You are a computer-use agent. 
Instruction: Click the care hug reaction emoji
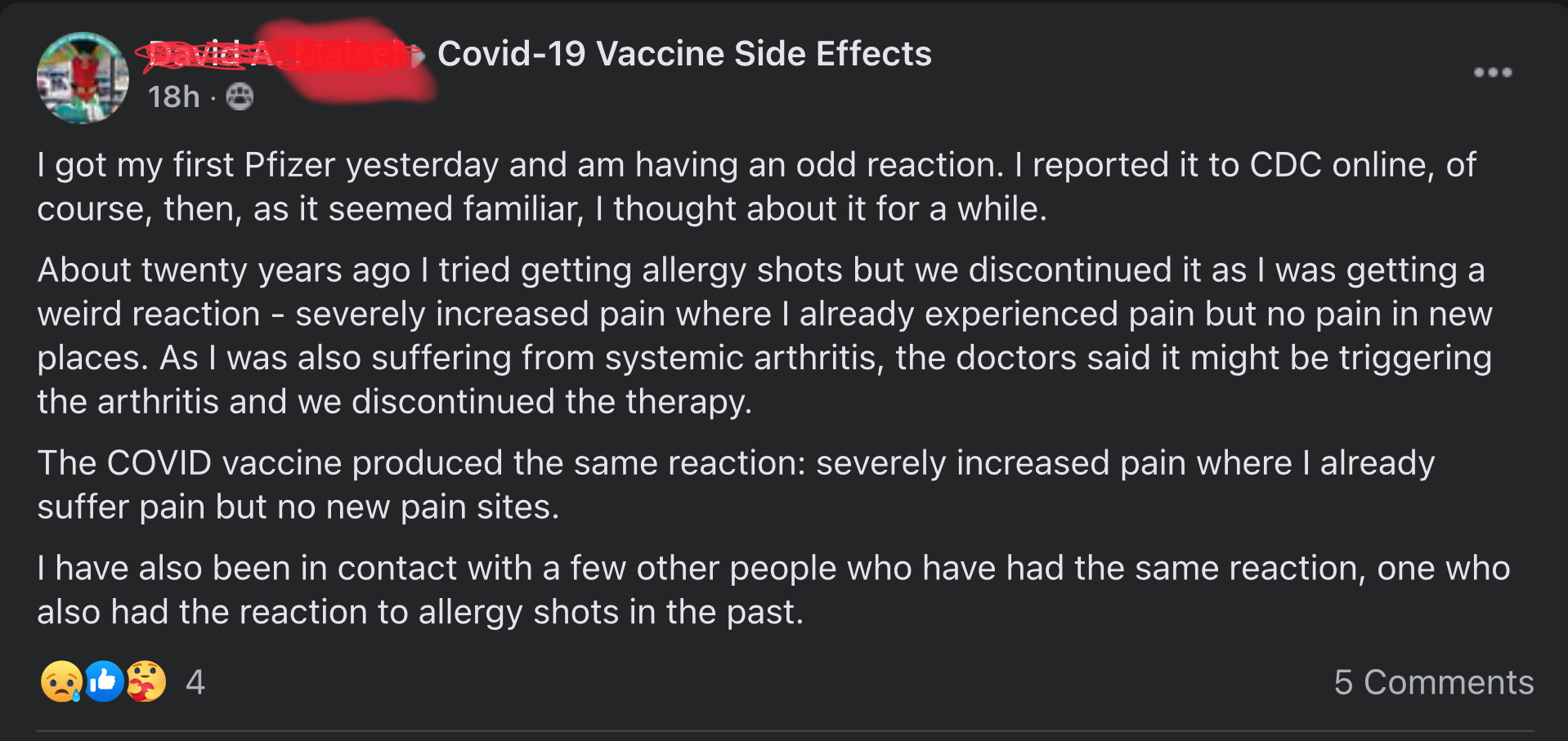pyautogui.click(x=146, y=681)
